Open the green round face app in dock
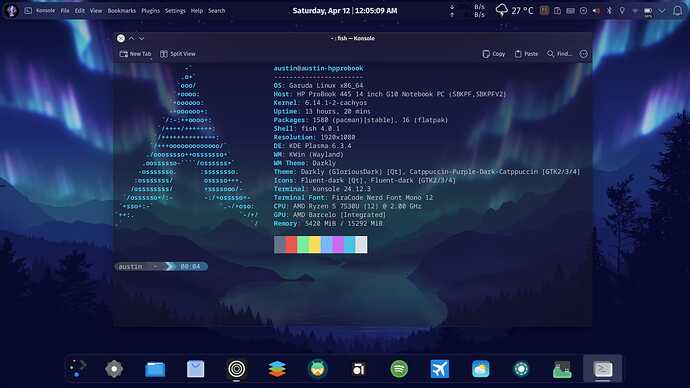 (317, 369)
